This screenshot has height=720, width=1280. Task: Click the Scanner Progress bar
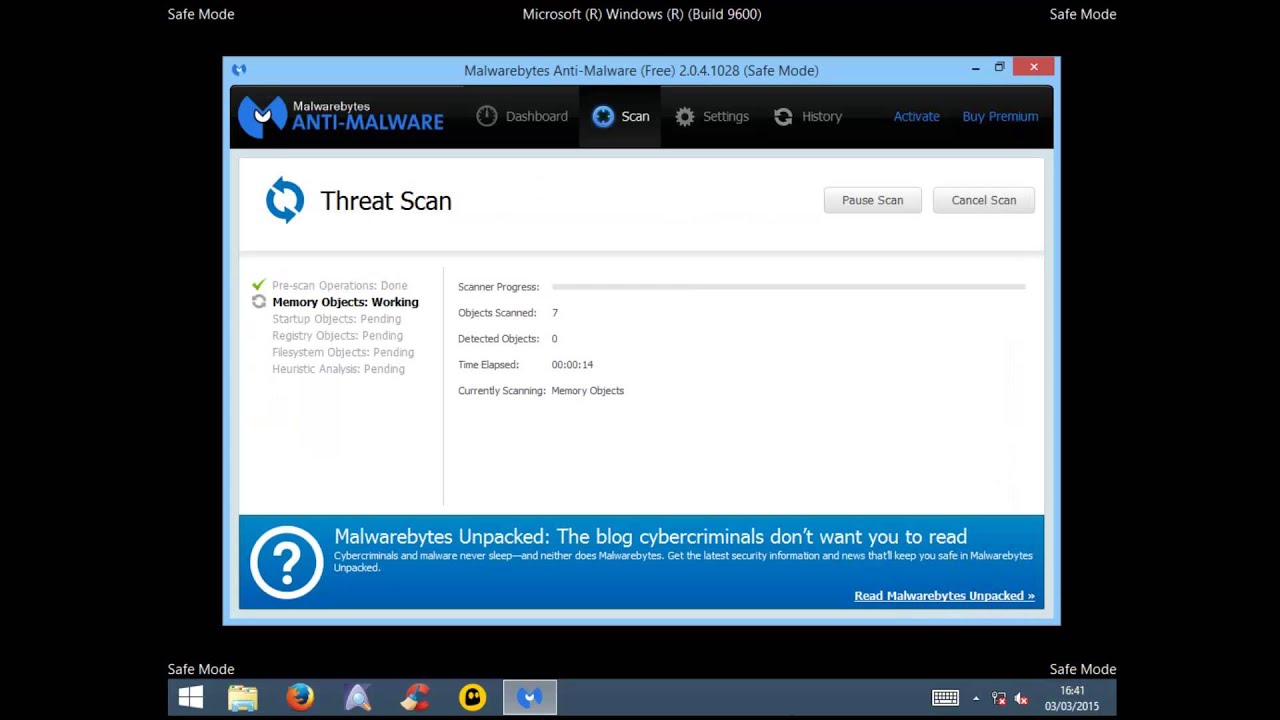(x=789, y=287)
